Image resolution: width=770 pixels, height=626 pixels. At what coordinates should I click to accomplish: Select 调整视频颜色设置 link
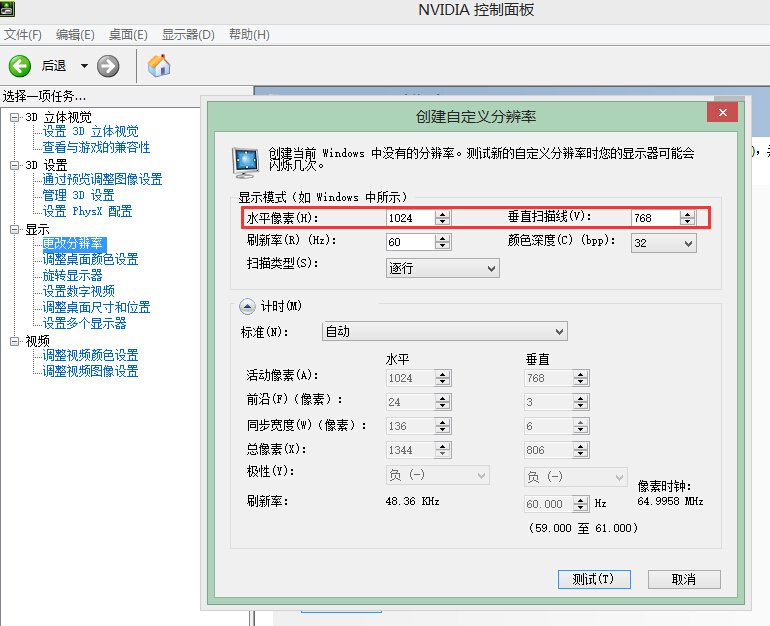(x=90, y=355)
